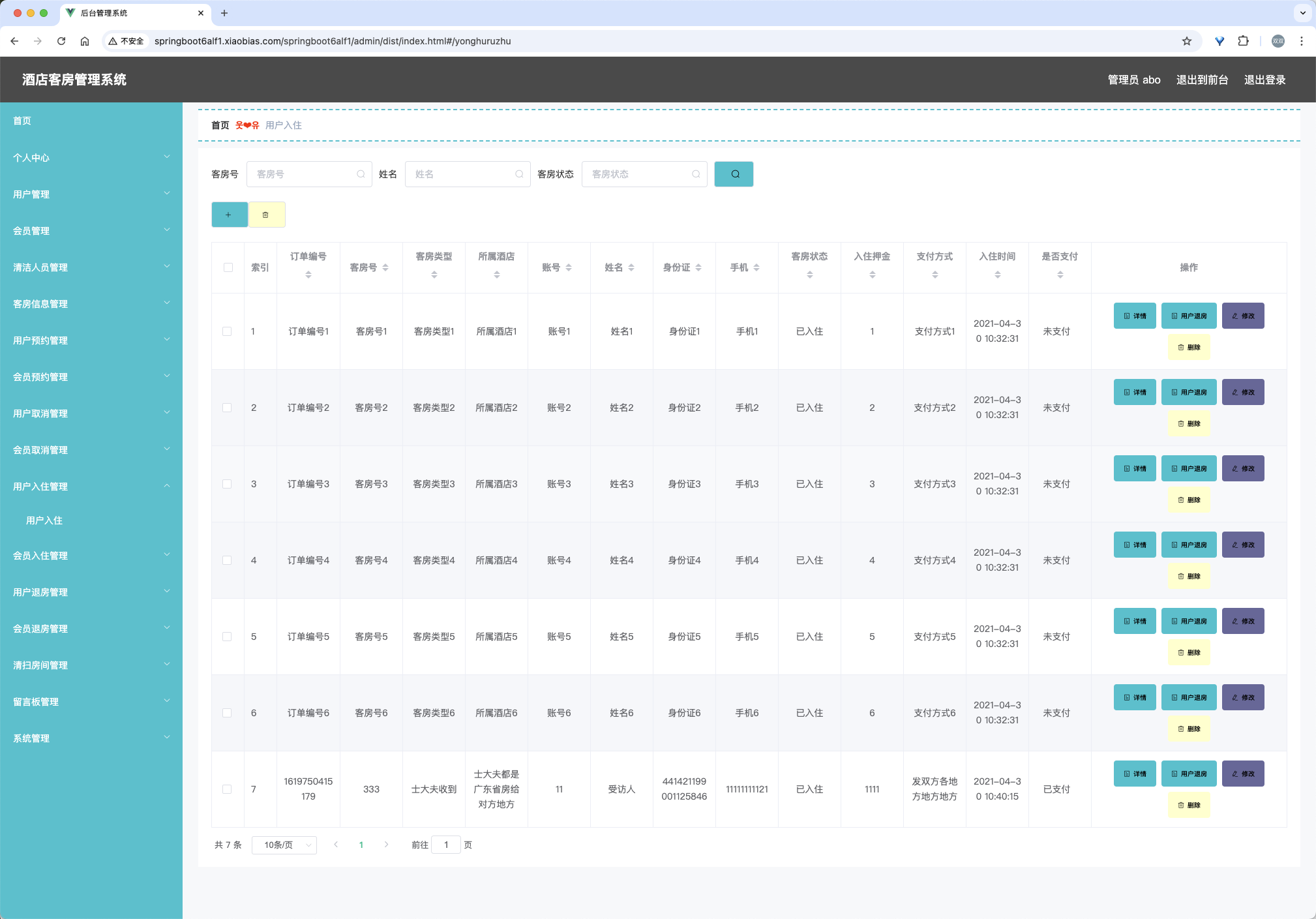Click 用户退房 on row 3
Screen dimensions: 1316x919
[1189, 468]
